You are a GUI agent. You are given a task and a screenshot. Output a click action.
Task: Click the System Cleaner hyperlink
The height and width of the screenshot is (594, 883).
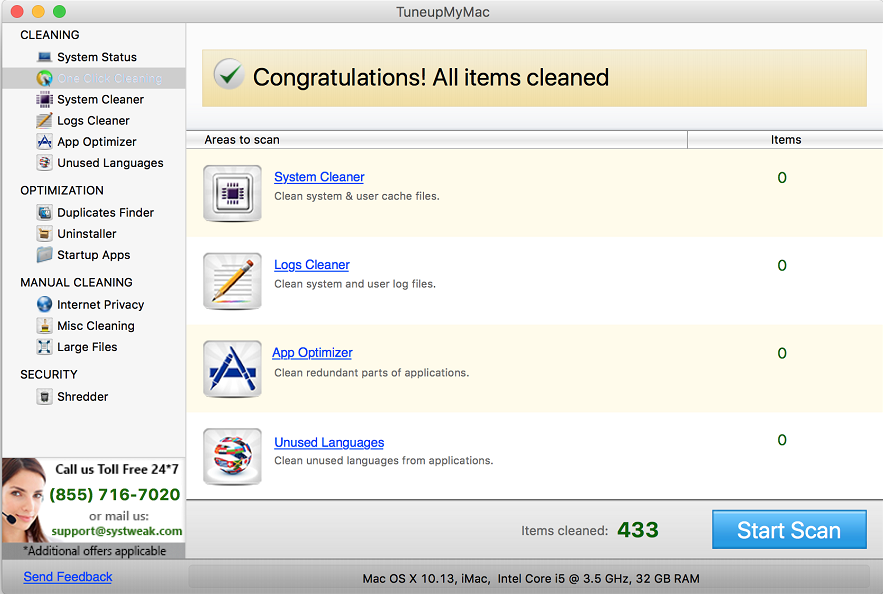[319, 177]
